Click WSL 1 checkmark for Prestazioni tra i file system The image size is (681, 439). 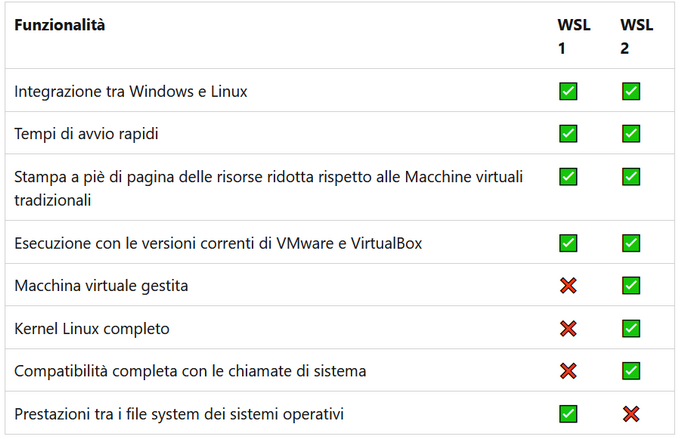coord(568,414)
